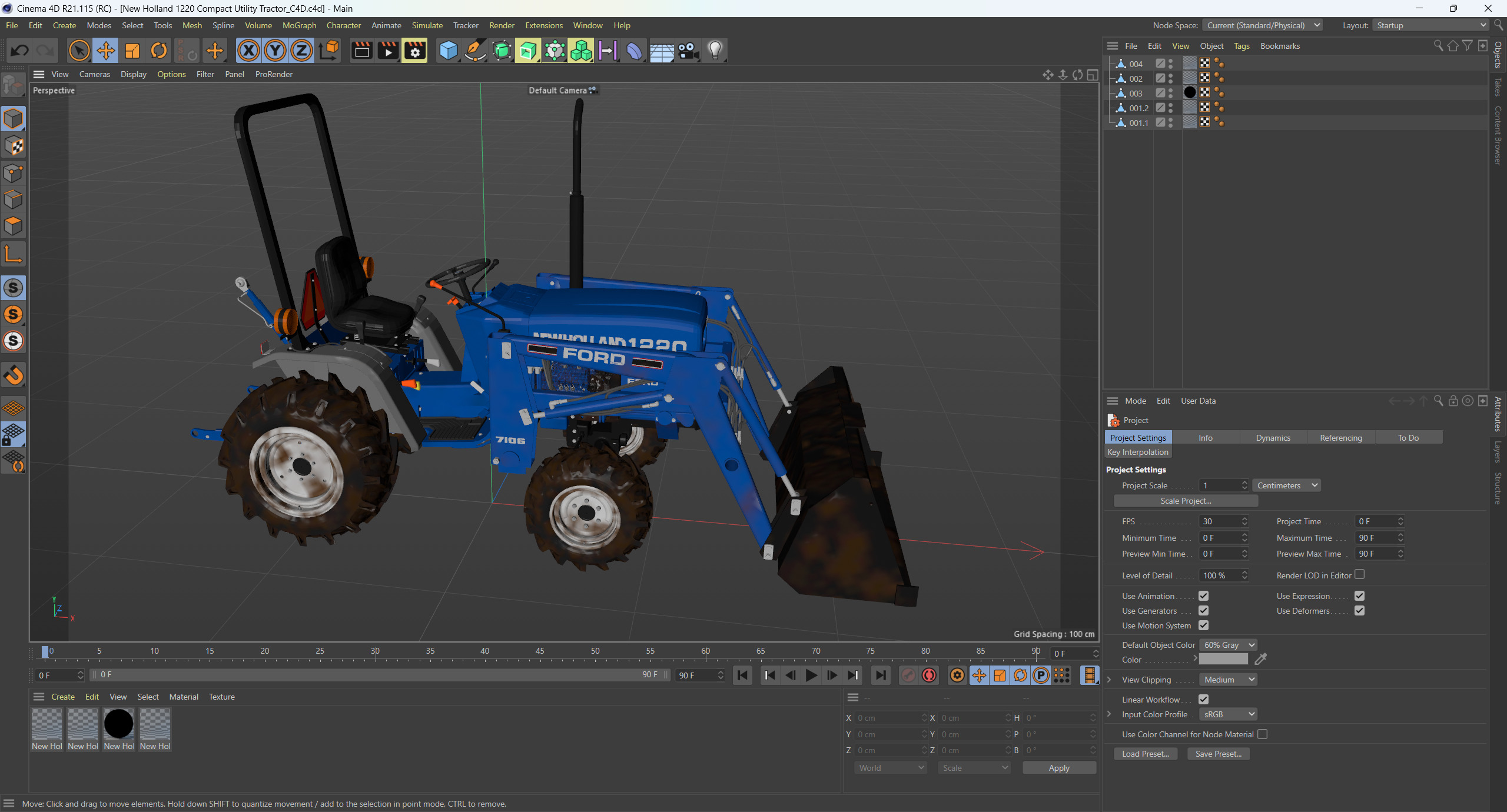The image size is (1507, 812).
Task: Toggle Z axis lock
Action: 301,51
